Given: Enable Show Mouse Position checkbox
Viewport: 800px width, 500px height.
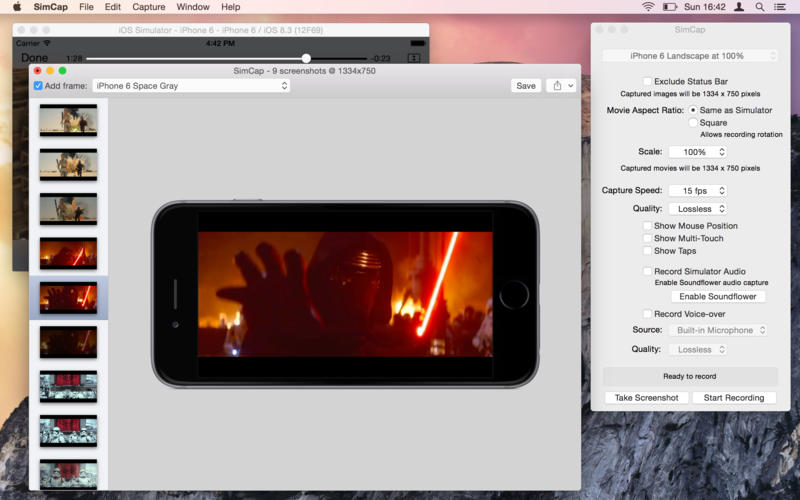Looking at the screenshot, I should (648, 226).
